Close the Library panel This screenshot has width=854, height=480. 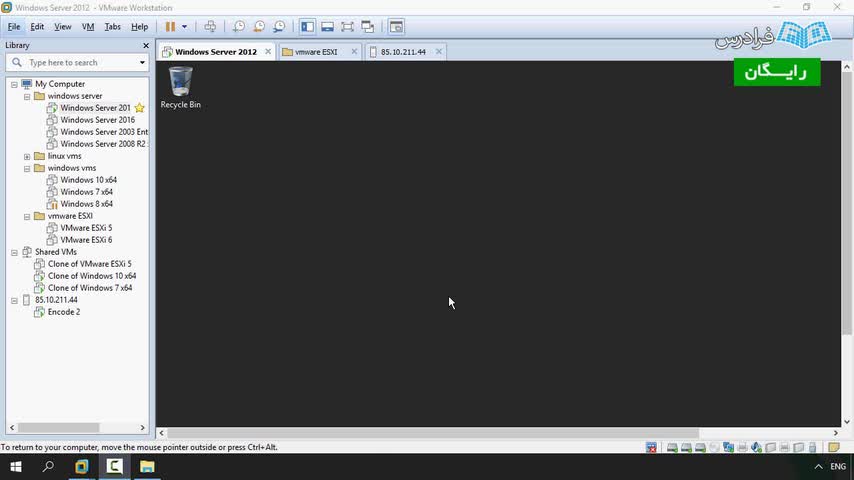(145, 45)
